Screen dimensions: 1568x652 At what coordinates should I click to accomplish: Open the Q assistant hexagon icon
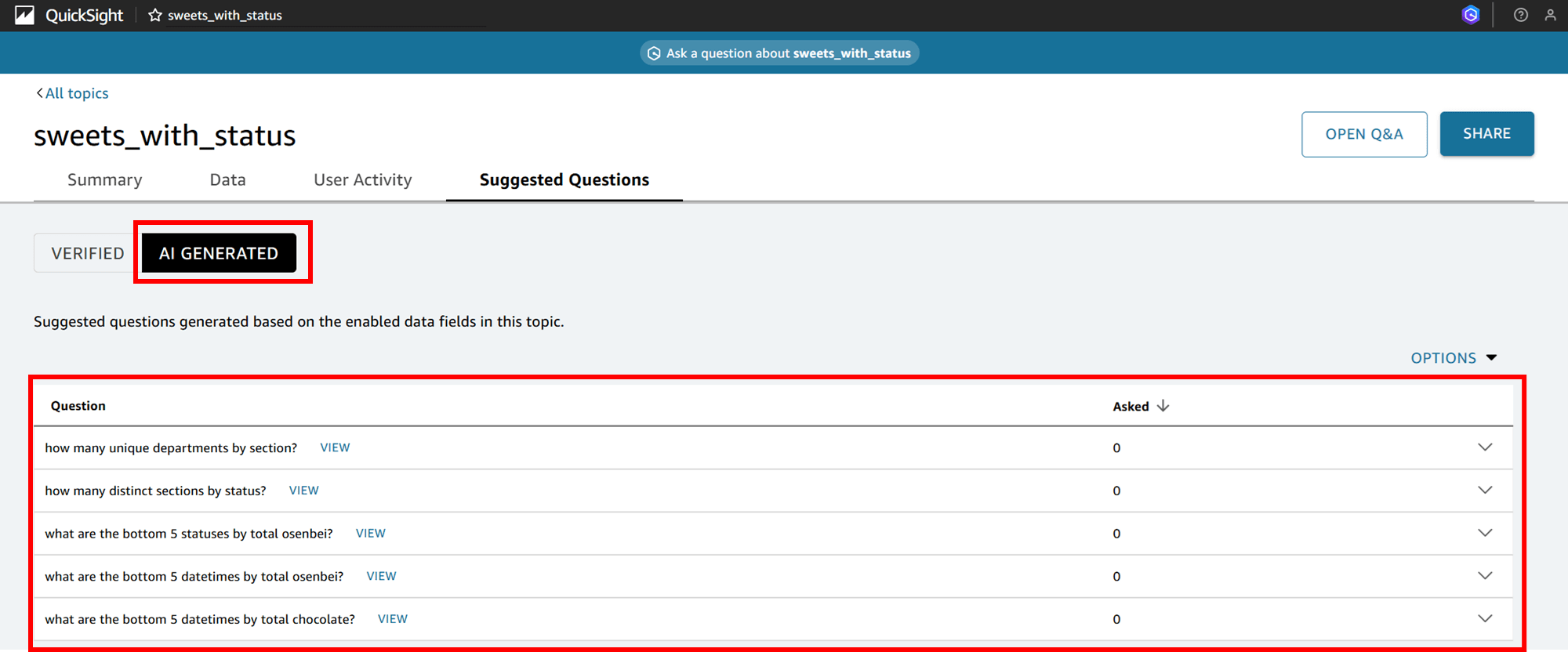pos(1471,15)
